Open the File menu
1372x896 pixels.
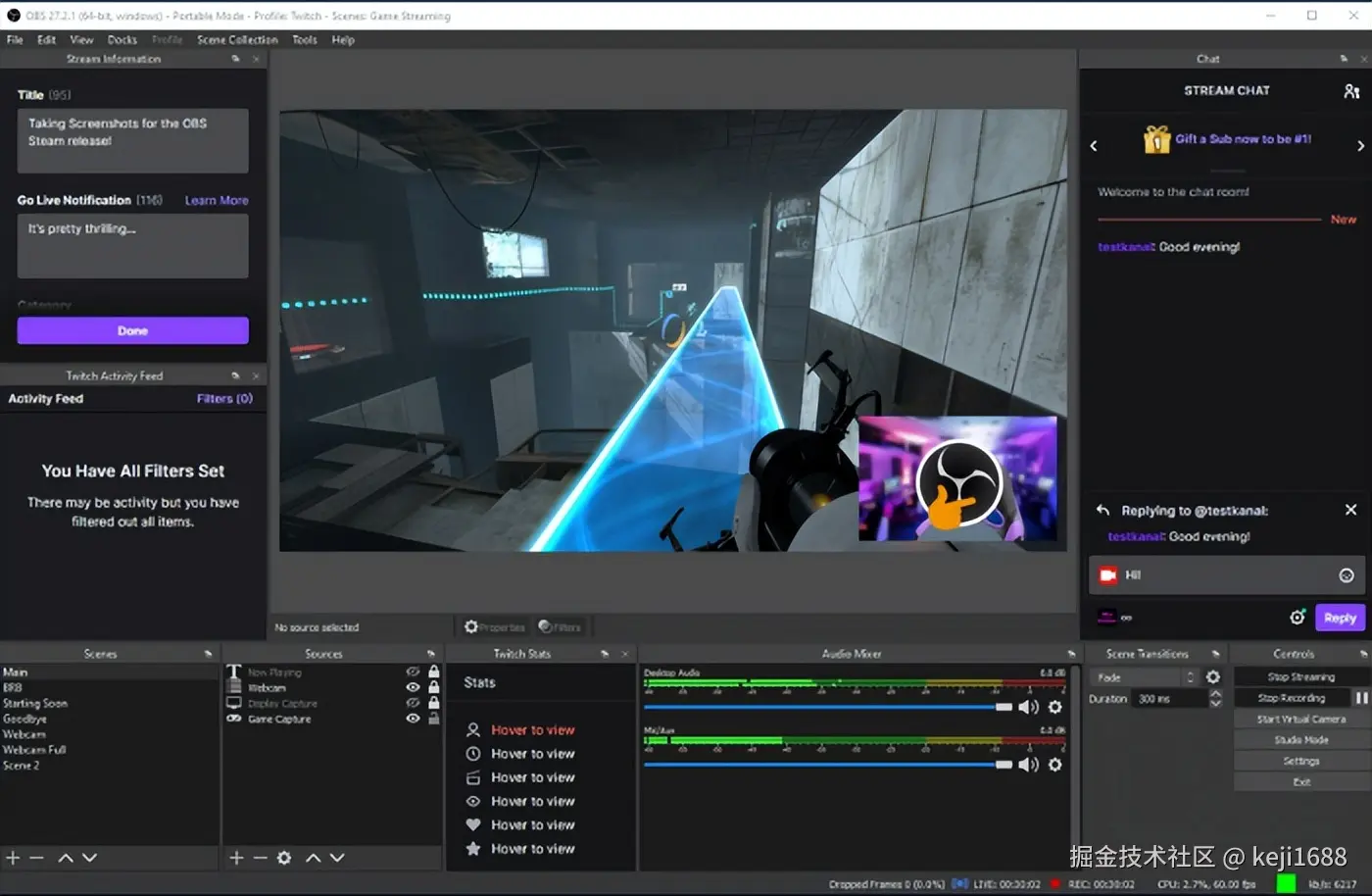pos(15,40)
